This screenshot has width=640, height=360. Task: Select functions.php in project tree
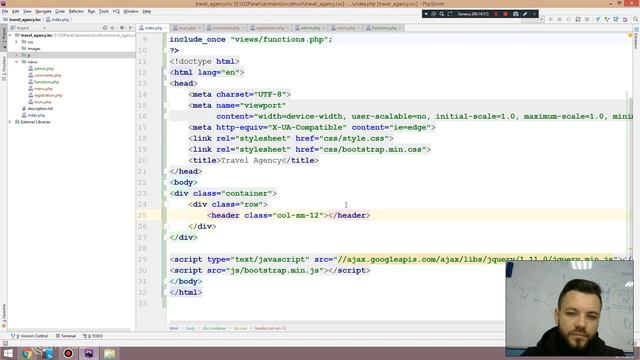click(x=44, y=82)
